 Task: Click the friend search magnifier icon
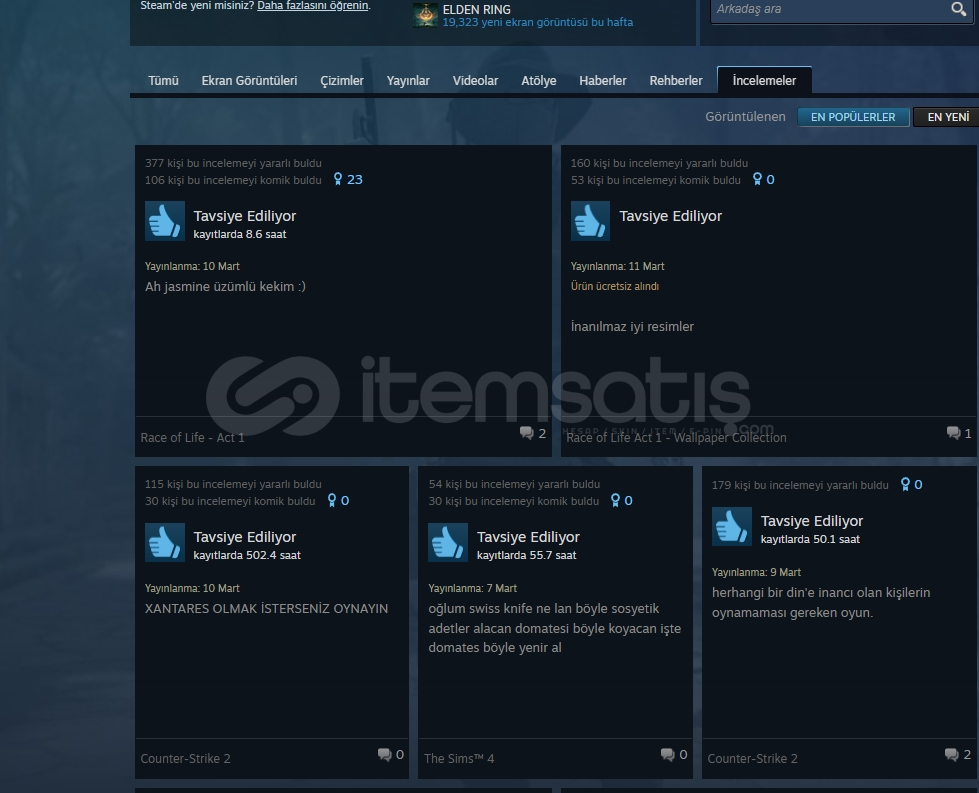(958, 9)
